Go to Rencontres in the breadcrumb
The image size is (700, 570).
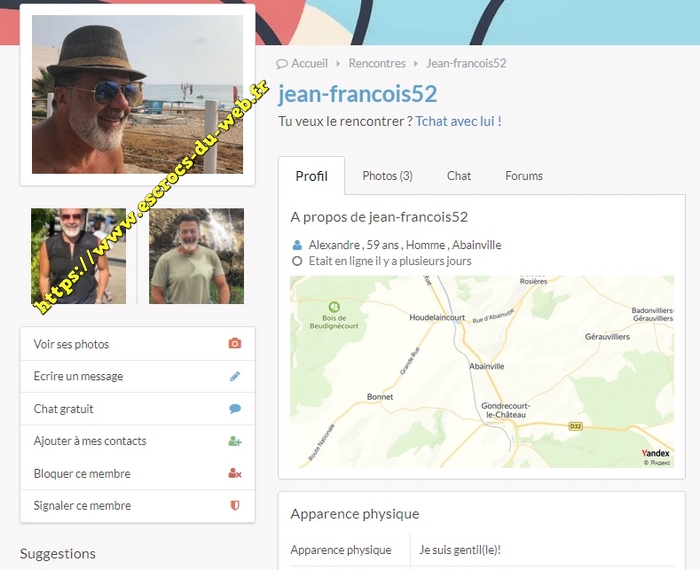(377, 63)
